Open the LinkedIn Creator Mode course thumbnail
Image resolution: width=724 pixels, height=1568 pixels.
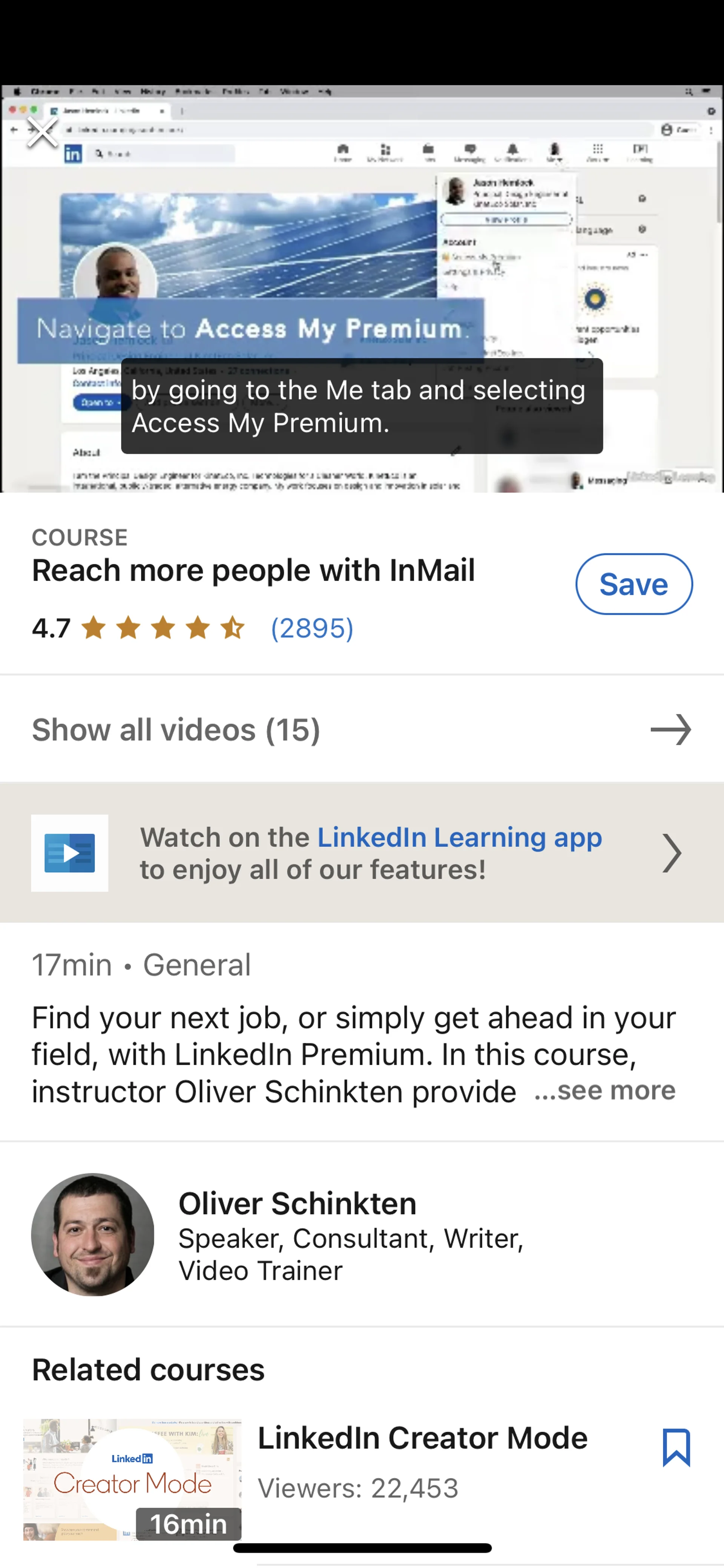(x=132, y=1479)
